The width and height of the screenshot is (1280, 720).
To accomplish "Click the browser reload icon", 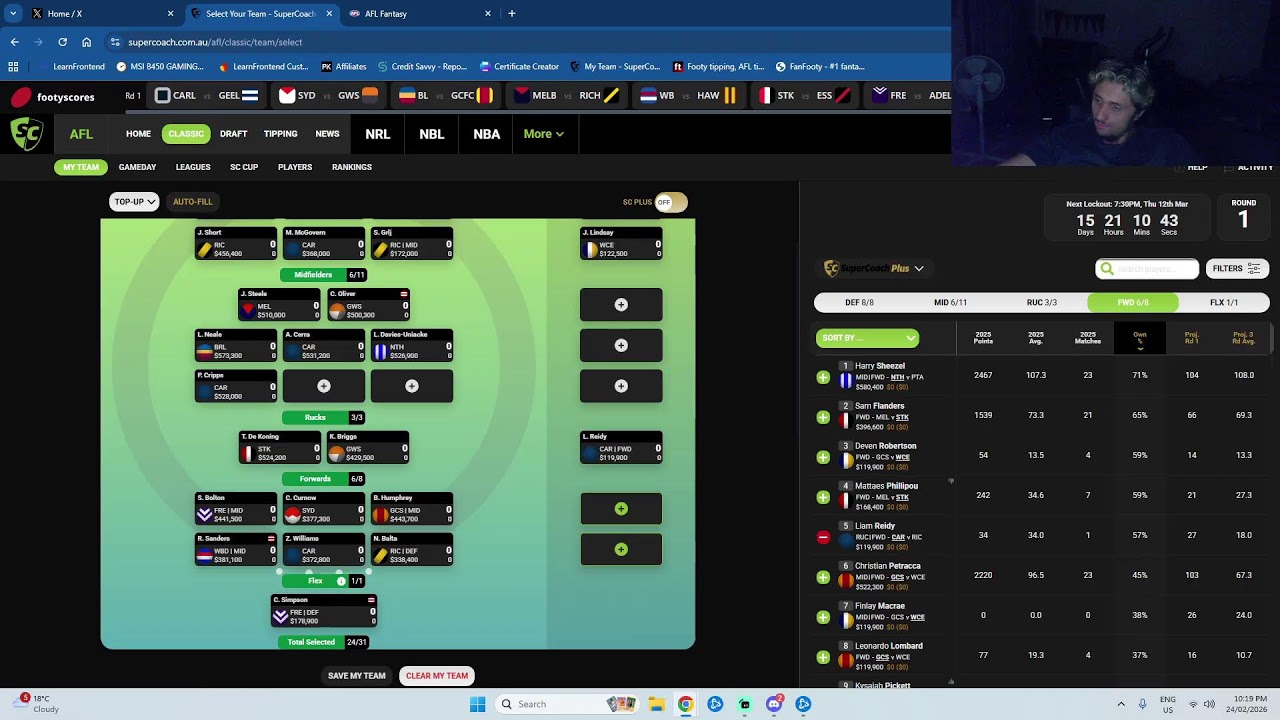I will (x=62, y=42).
